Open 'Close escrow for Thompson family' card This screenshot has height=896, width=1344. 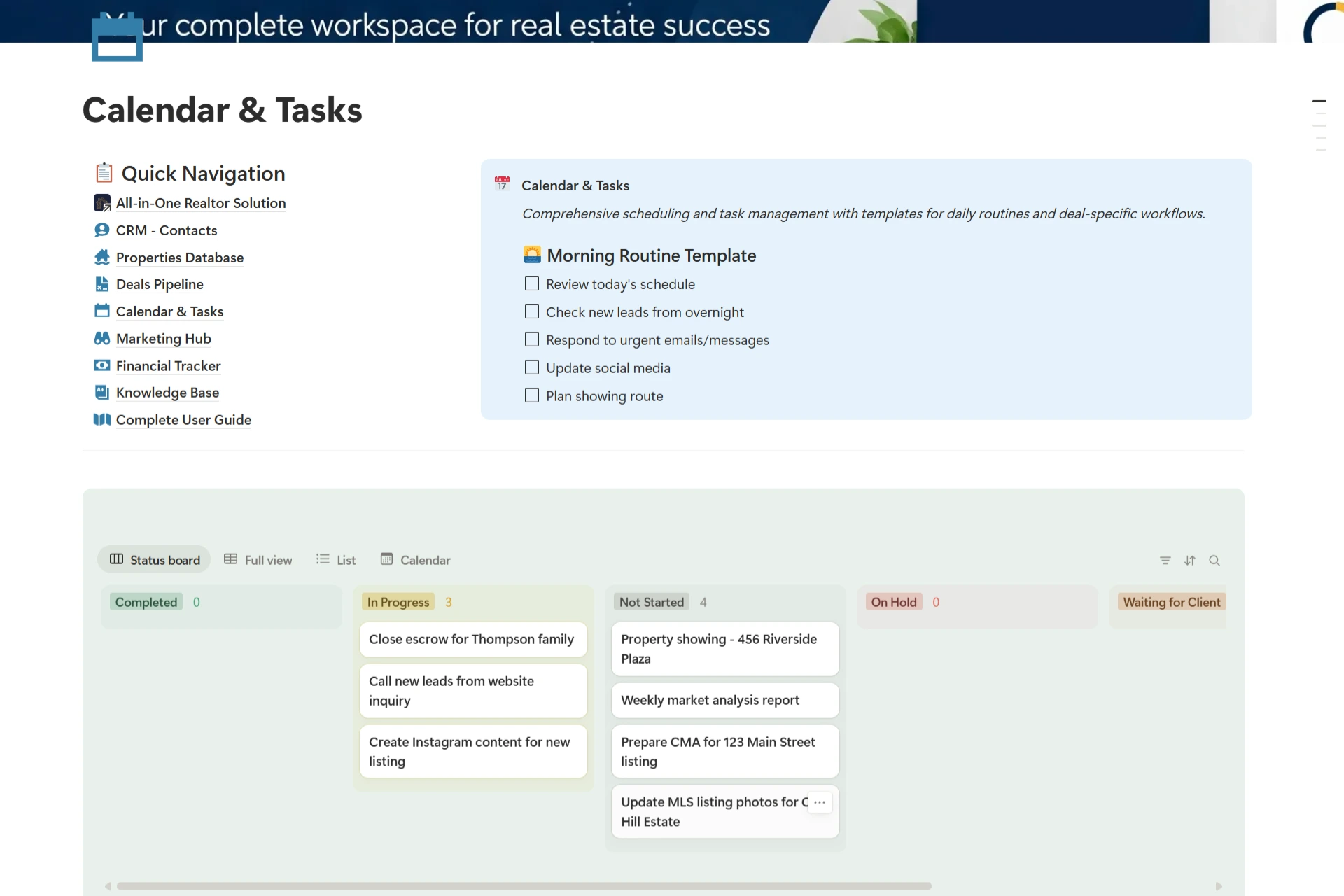coord(472,640)
